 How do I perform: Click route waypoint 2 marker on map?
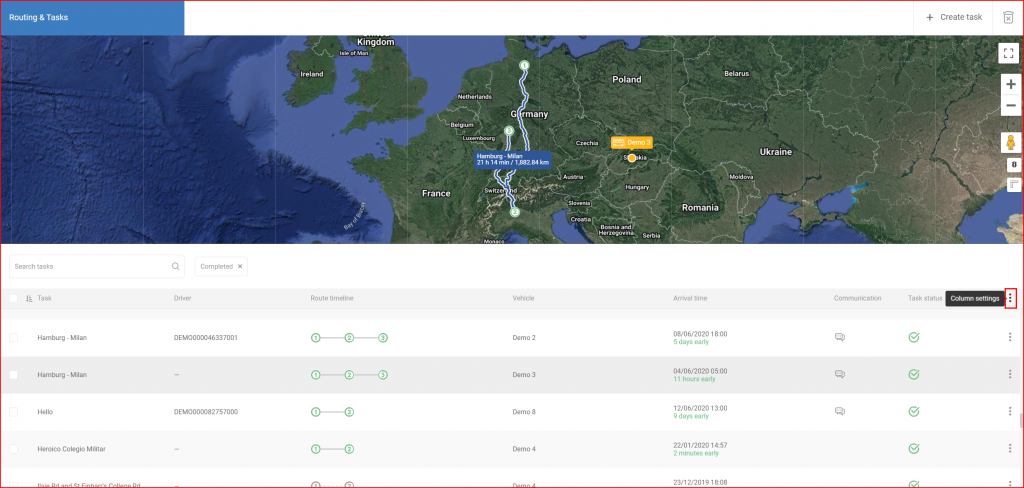[514, 212]
